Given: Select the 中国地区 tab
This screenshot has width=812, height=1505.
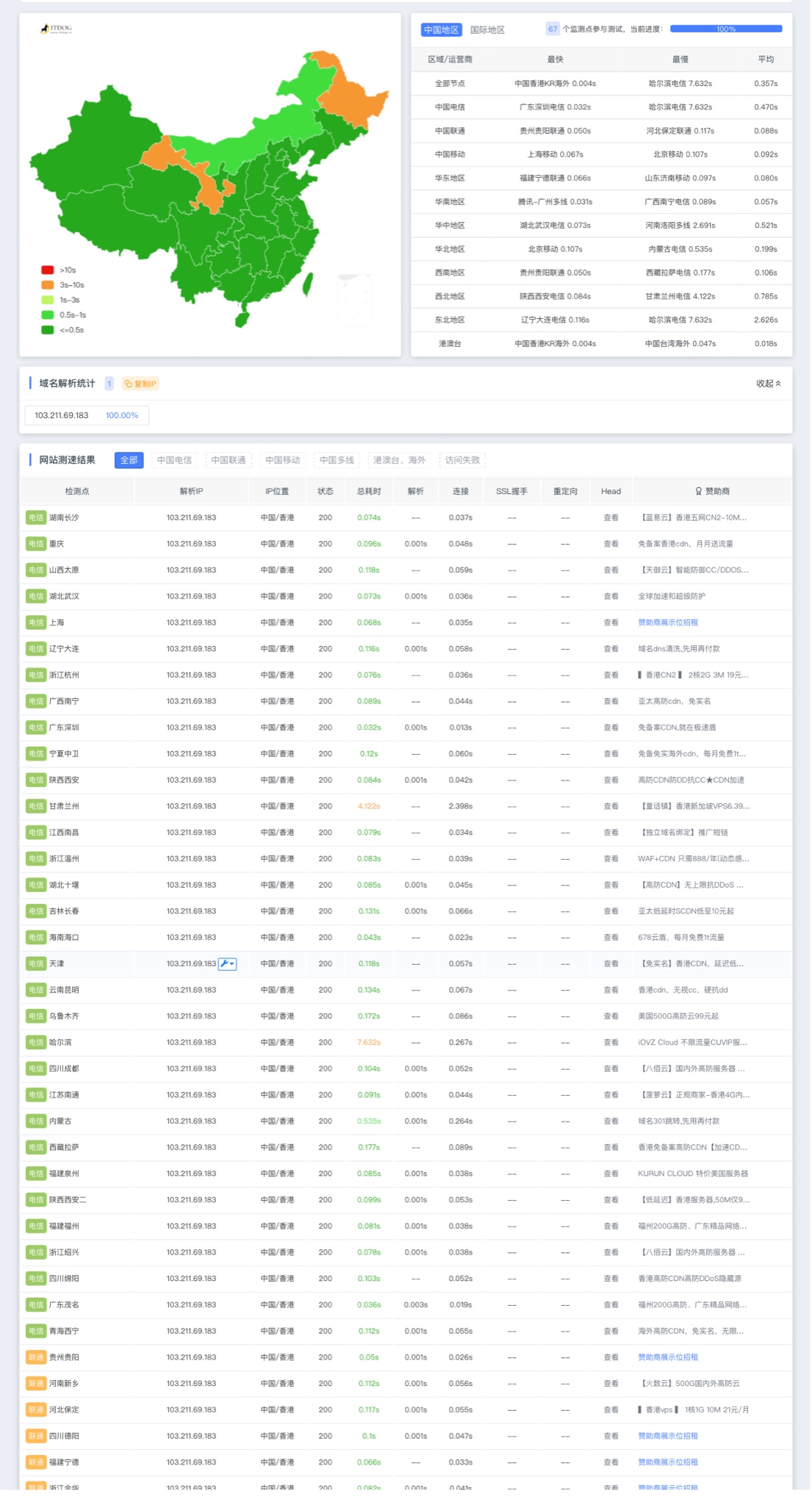Looking at the screenshot, I should click(x=442, y=30).
